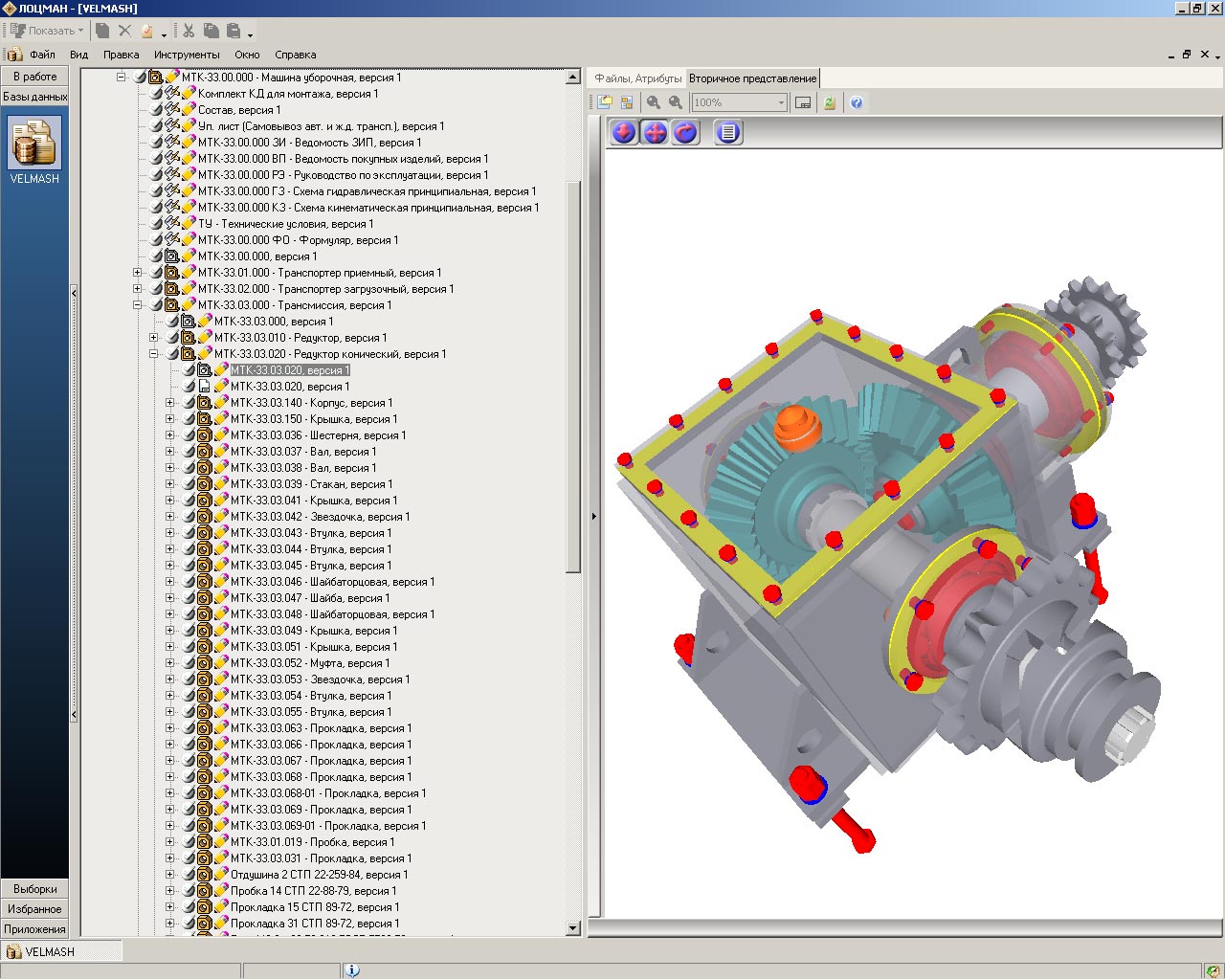Expand MTK-33.01.000 Транспортер приемный node
Viewport: 1225px width, 980px height.
(138, 273)
